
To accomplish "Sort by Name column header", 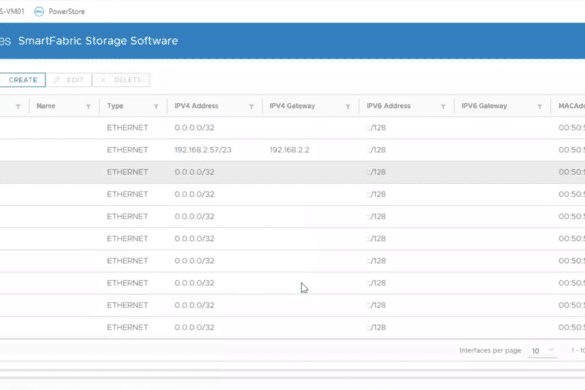I will pyautogui.click(x=46, y=106).
